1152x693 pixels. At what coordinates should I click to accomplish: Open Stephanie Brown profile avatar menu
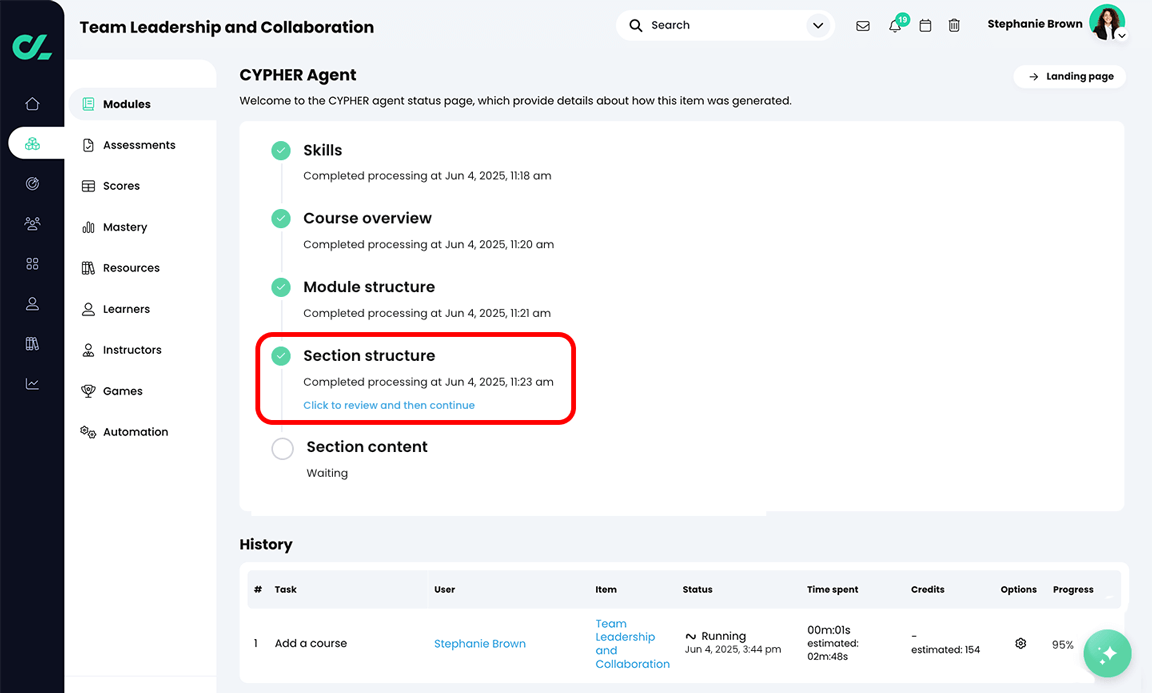tap(1107, 23)
